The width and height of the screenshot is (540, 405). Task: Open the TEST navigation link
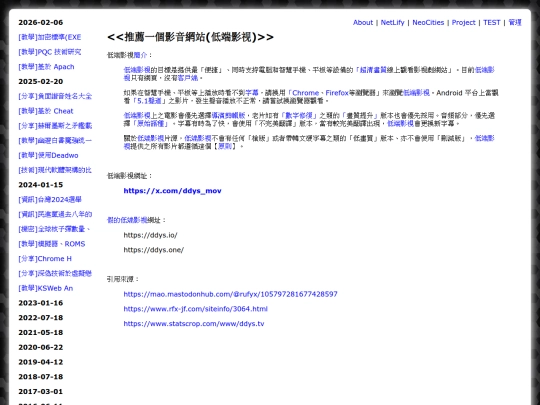[x=491, y=23]
